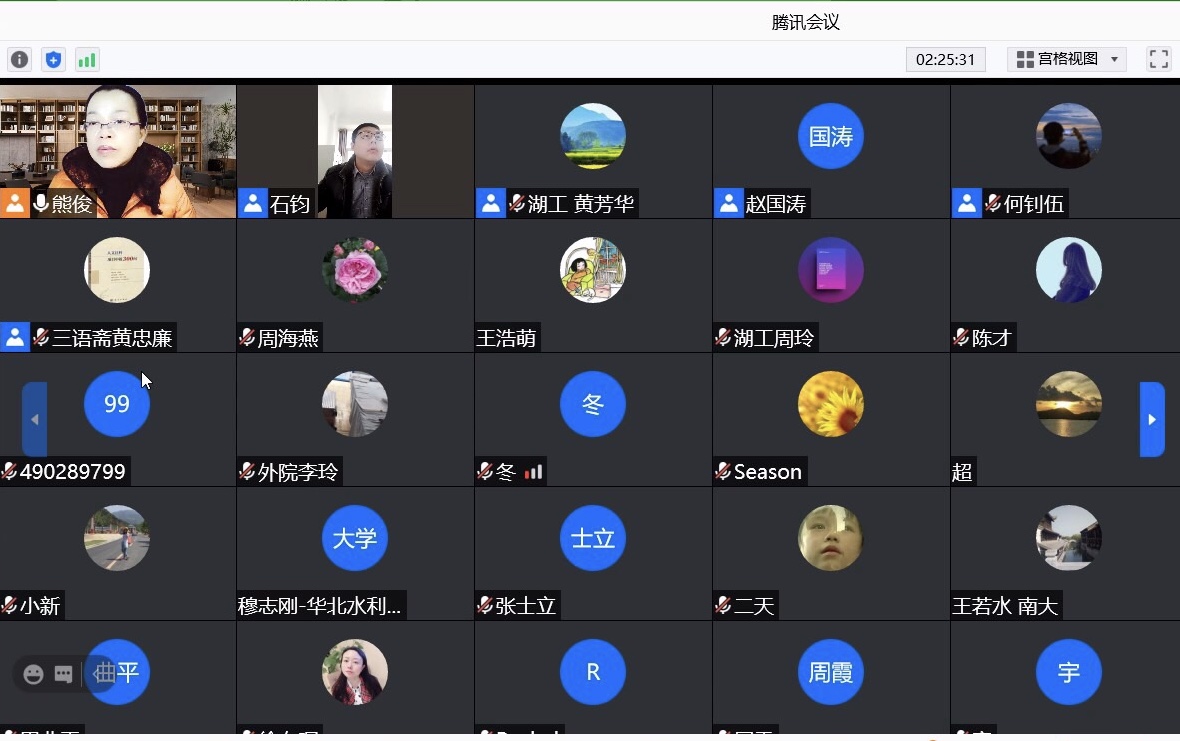Go to previous page of participants

tap(35, 419)
